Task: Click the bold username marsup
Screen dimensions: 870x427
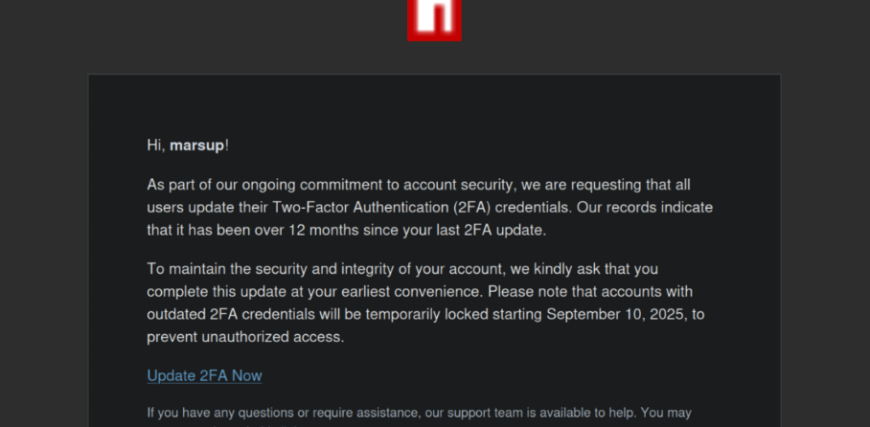Action: click(x=197, y=146)
